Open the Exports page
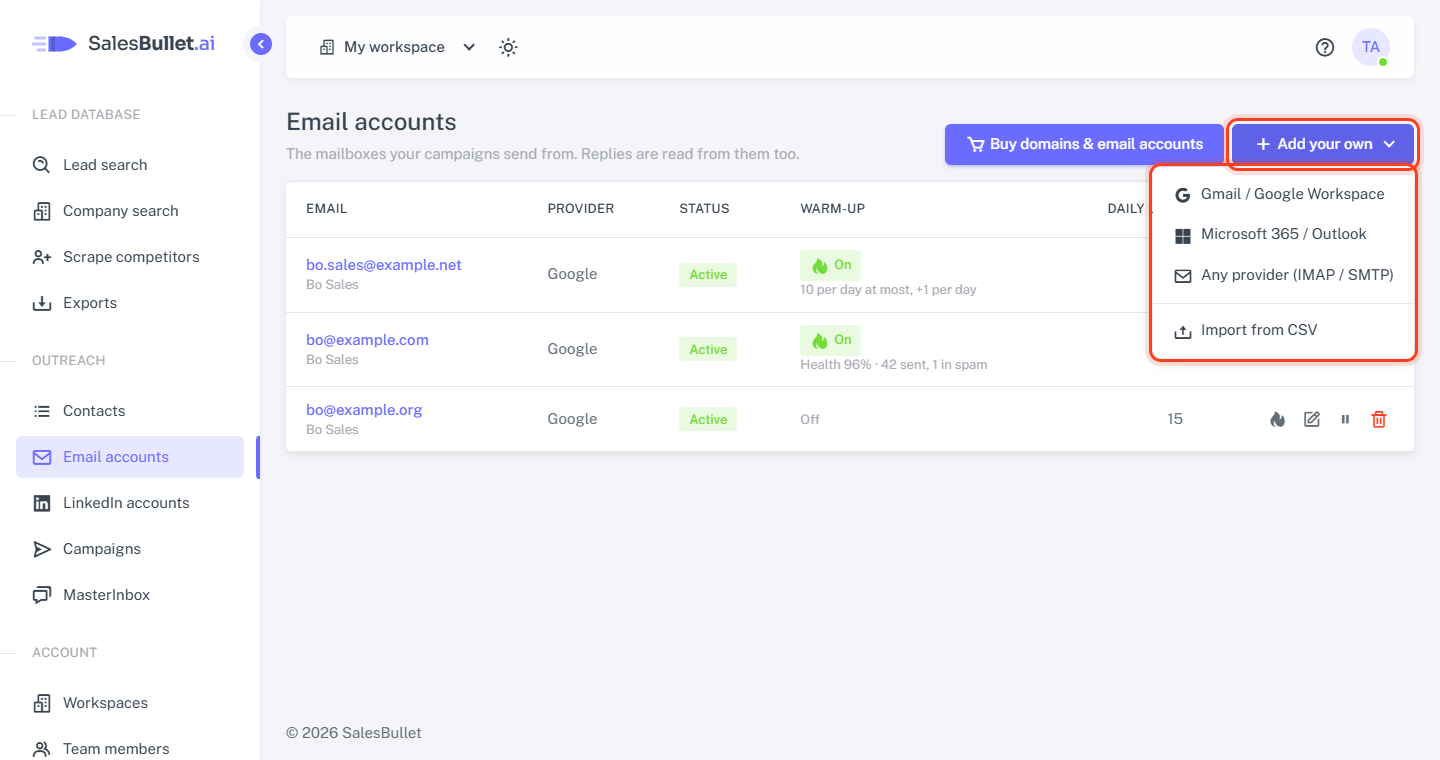This screenshot has width=1440, height=760. click(x=130, y=303)
